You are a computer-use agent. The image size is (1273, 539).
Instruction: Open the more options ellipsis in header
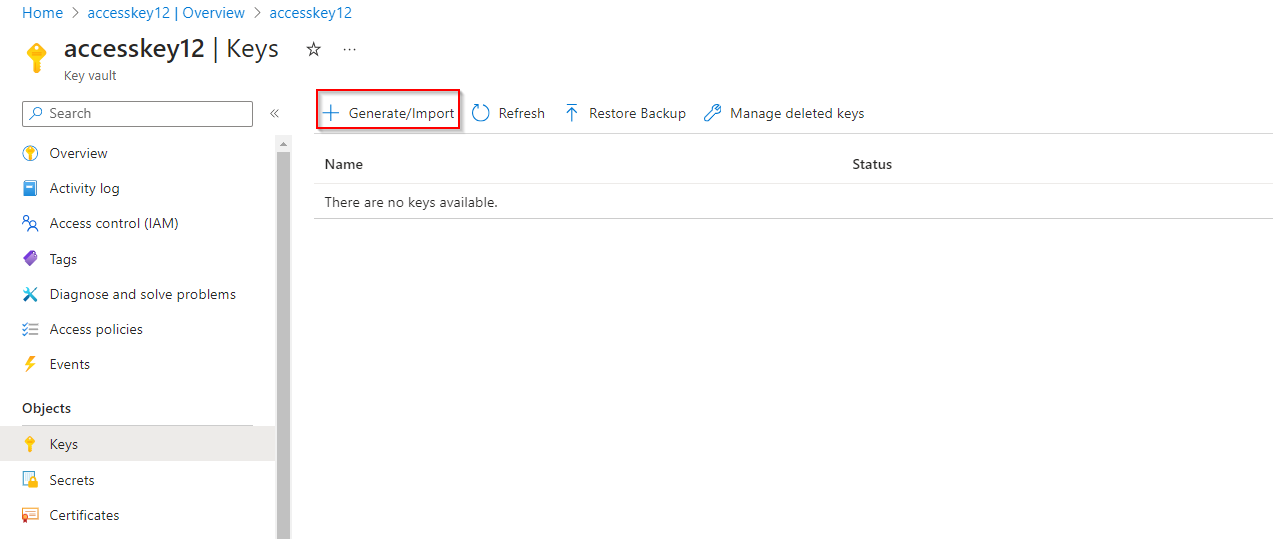point(349,49)
